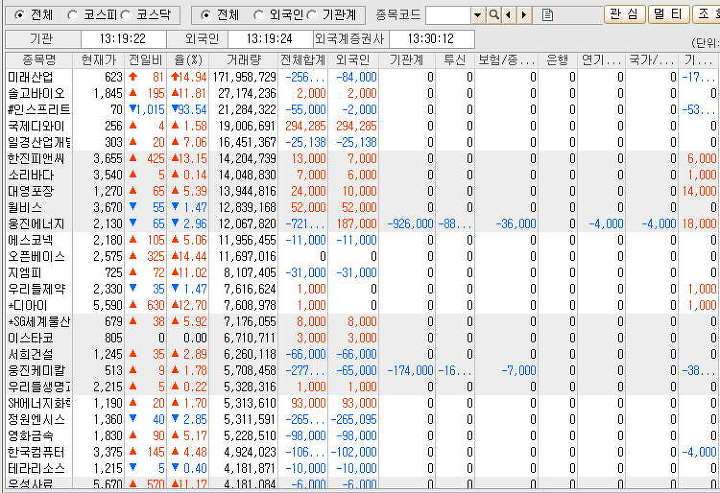Select the 이스타코 row name

click(x=30, y=338)
